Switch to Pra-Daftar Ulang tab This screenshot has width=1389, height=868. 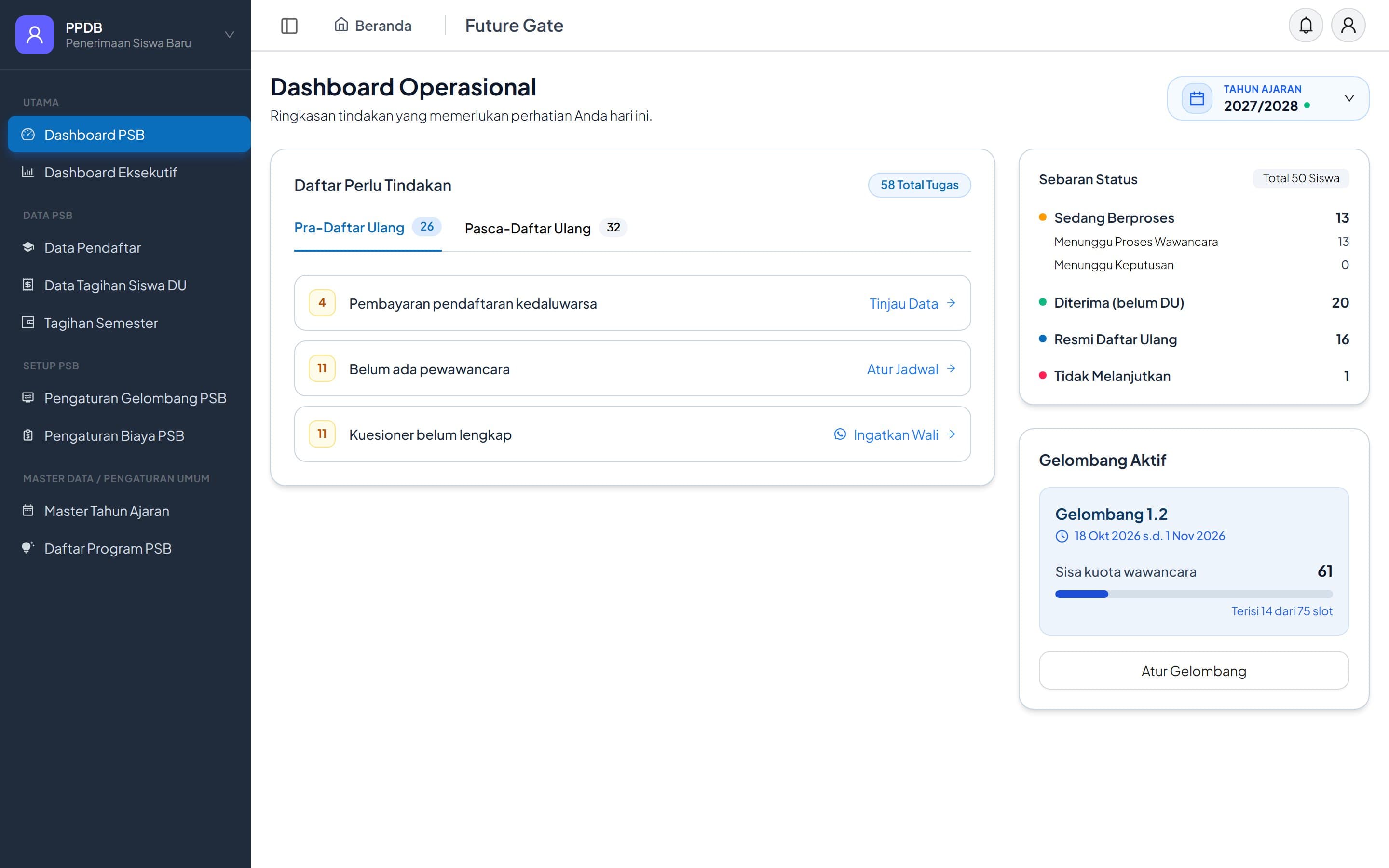tap(368, 227)
